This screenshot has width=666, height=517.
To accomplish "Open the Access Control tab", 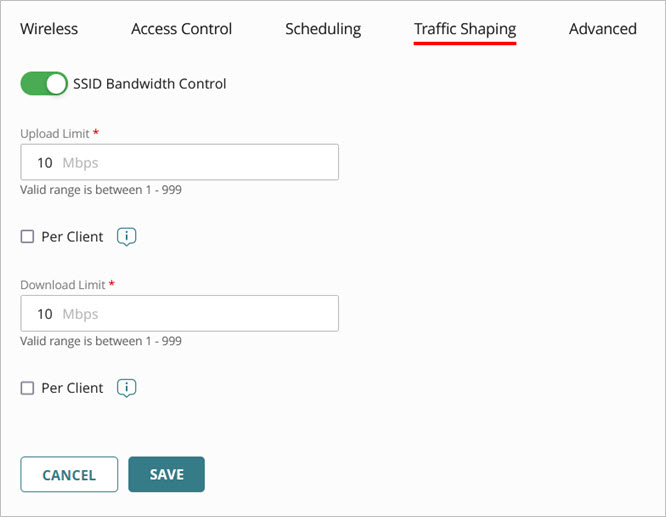I will [181, 29].
